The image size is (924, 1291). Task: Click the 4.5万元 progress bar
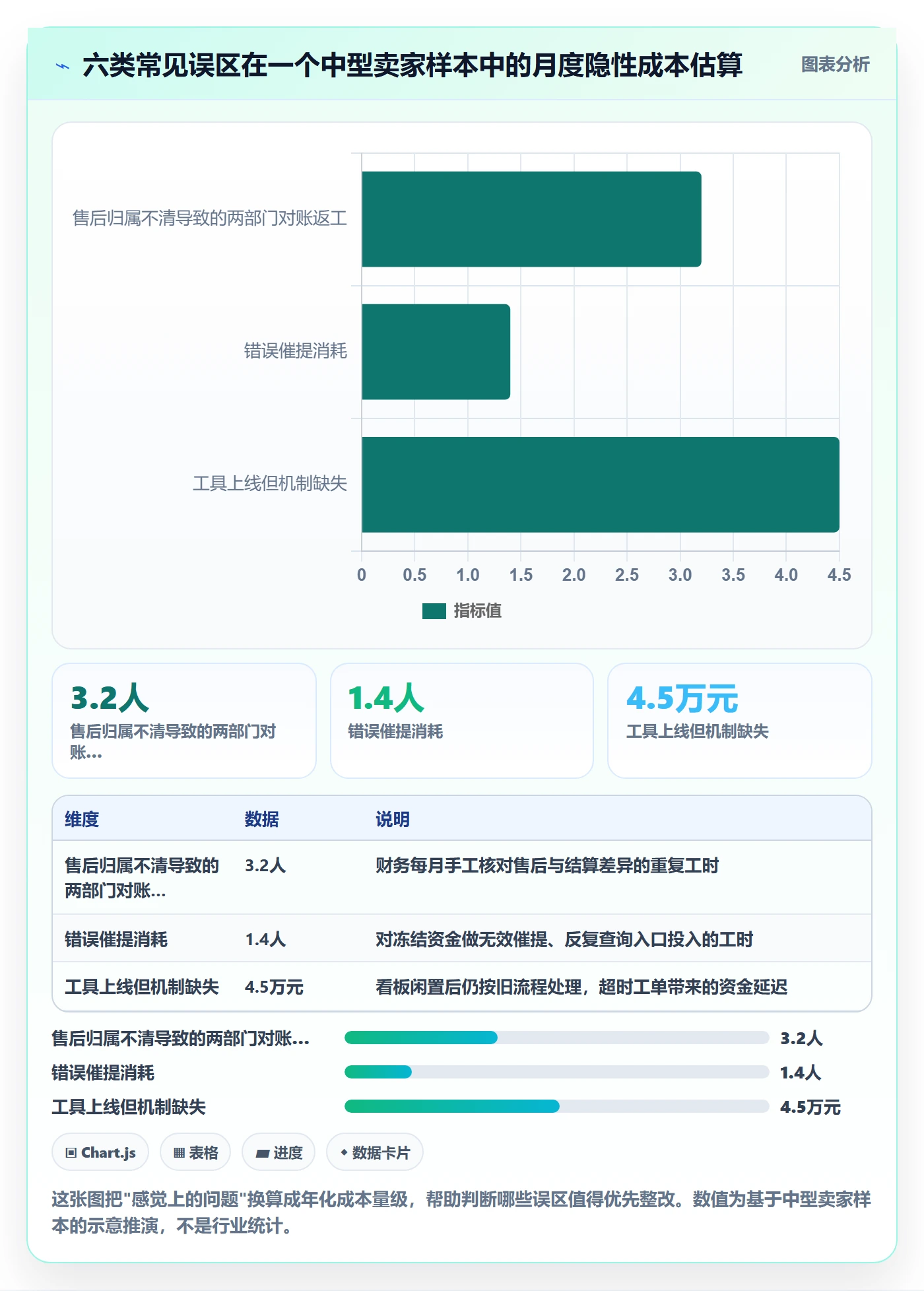[x=556, y=1106]
